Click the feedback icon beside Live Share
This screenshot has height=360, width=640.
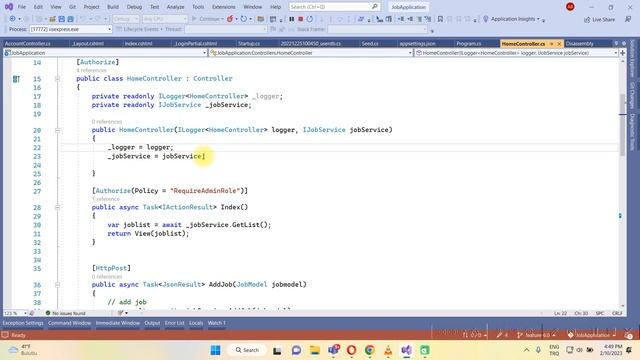coord(628,19)
